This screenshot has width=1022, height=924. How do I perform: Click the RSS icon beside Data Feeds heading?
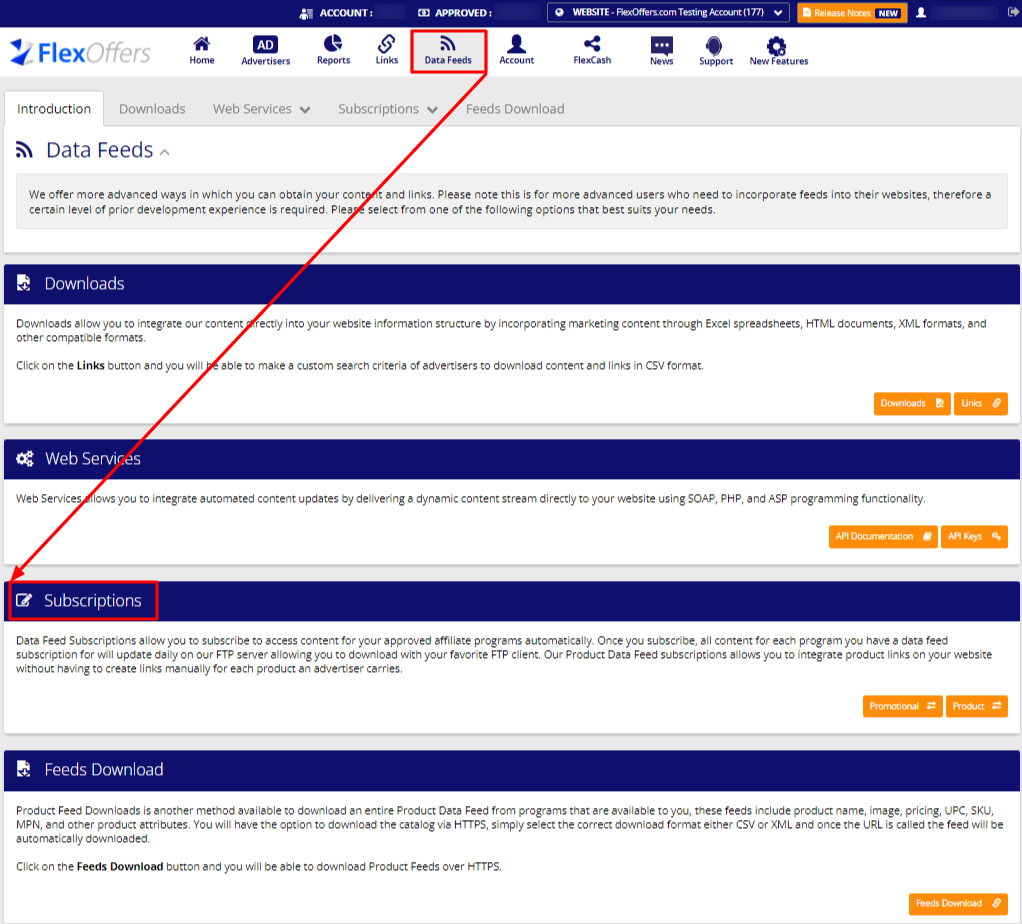(24, 150)
